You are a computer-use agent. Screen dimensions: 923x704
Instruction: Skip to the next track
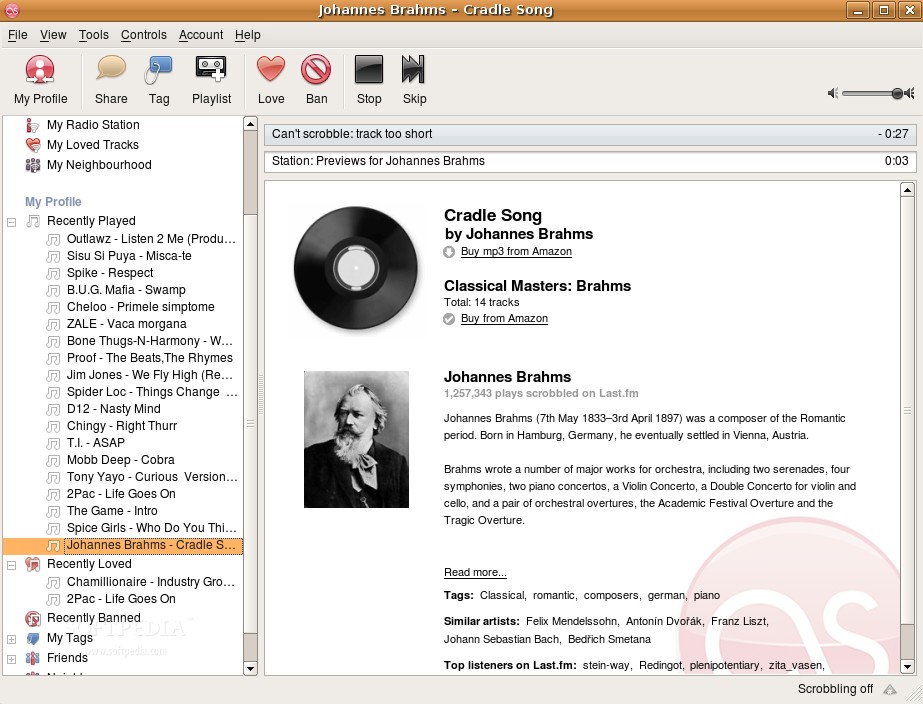point(414,80)
